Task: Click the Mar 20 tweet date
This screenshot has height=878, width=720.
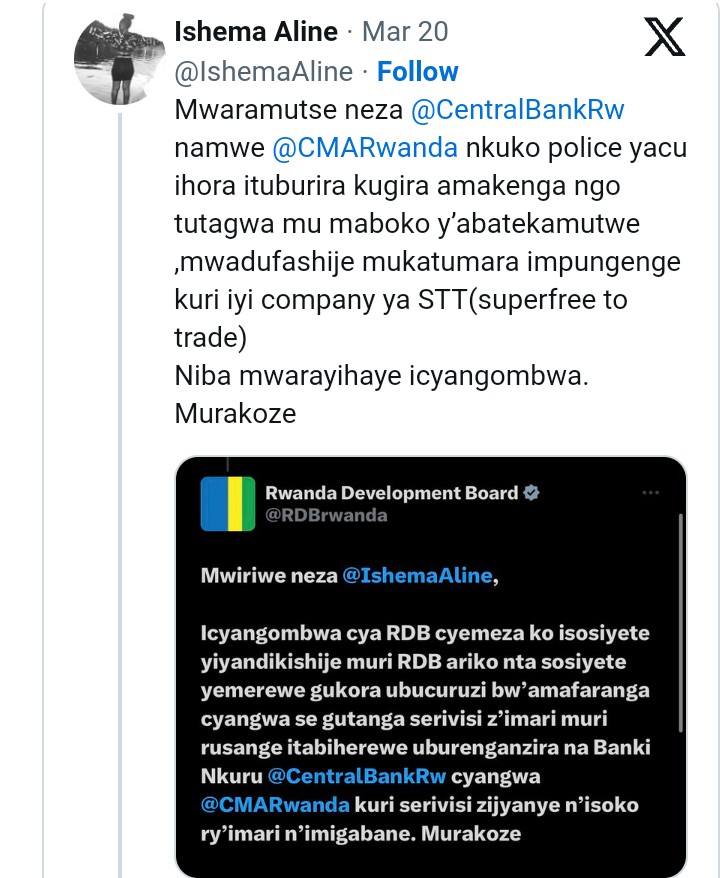Action: [404, 31]
